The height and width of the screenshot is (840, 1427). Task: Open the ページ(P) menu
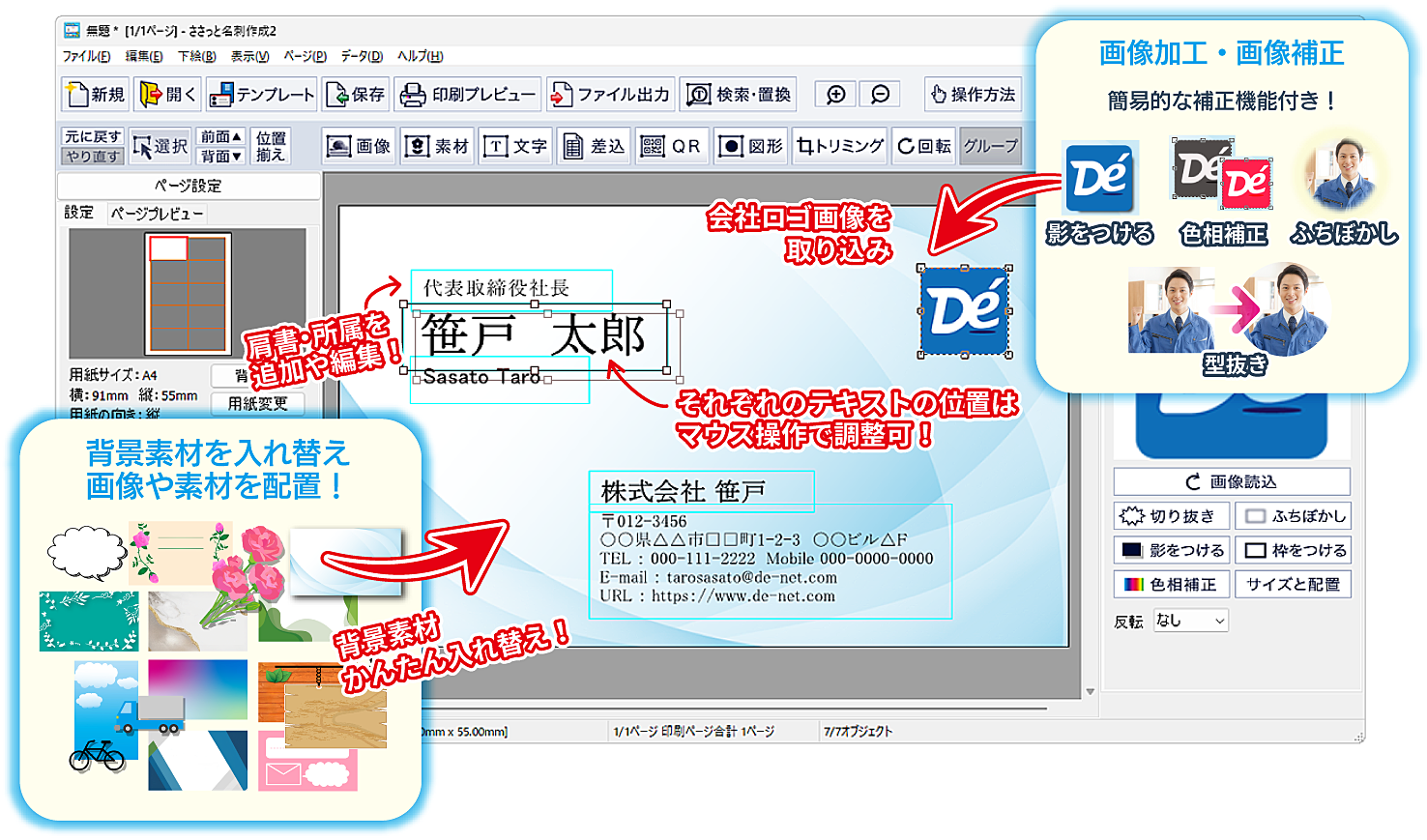coord(305,56)
